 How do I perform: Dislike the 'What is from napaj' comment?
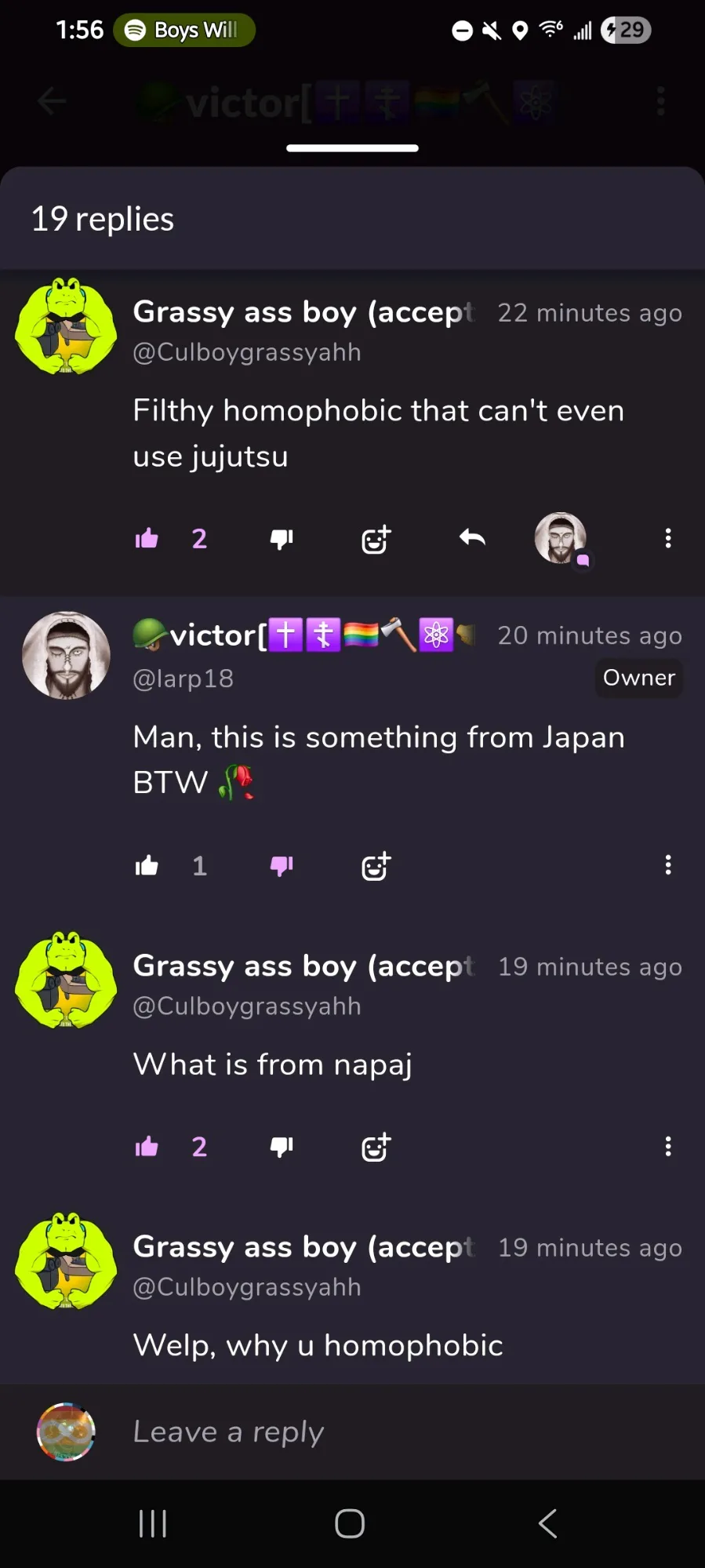coord(282,1147)
